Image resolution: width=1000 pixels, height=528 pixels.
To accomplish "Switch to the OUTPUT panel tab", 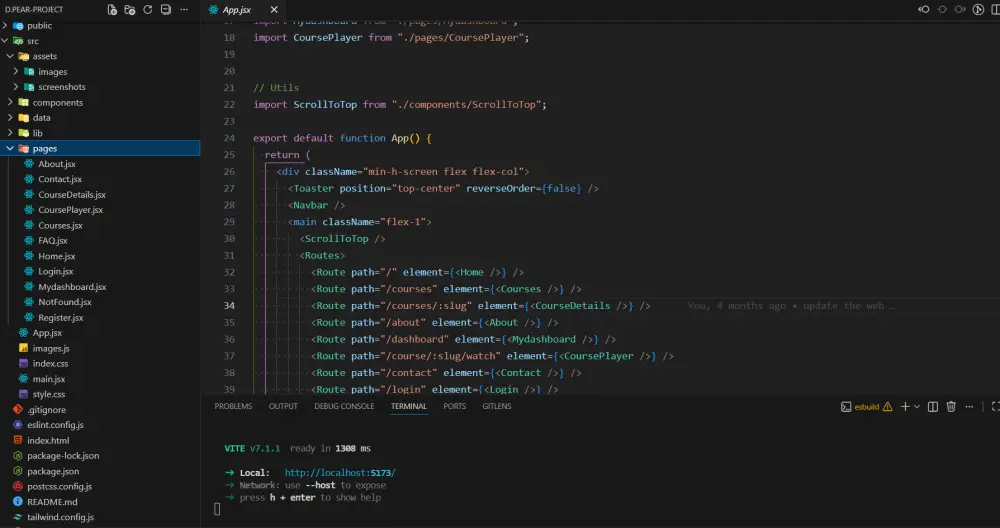I will click(x=283, y=406).
